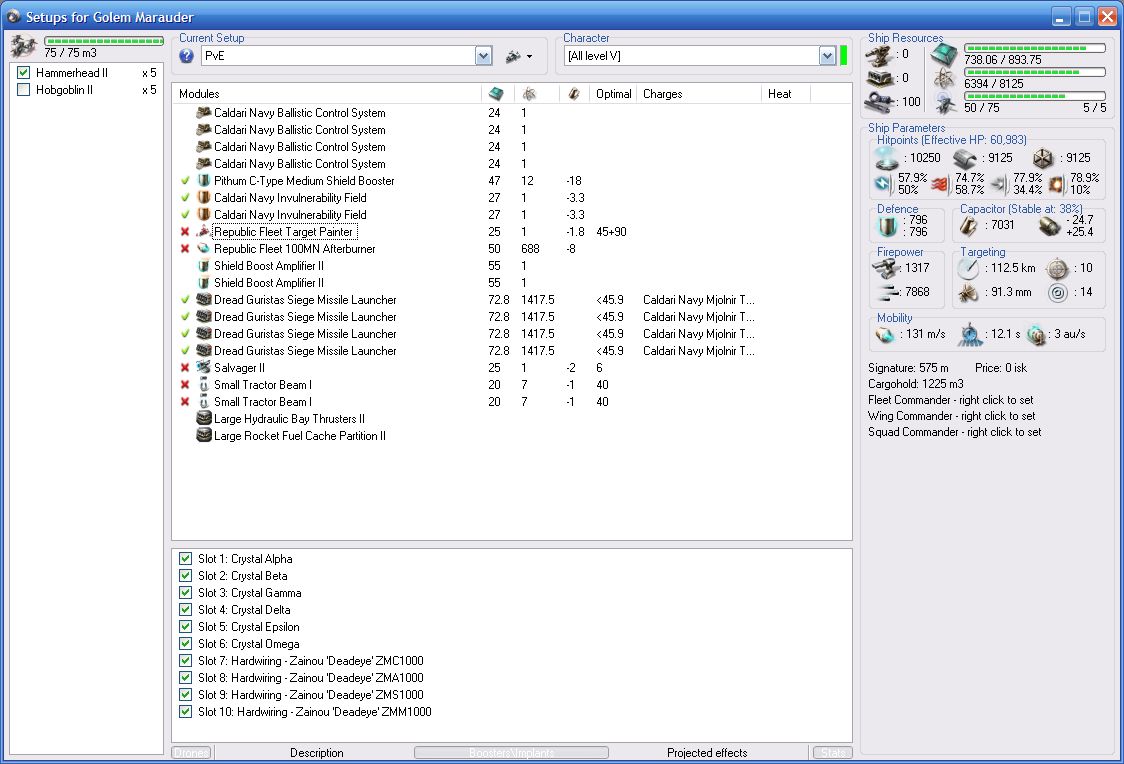1124x764 pixels.
Task: Sort by the capacitor icon column header
Action: click(574, 94)
